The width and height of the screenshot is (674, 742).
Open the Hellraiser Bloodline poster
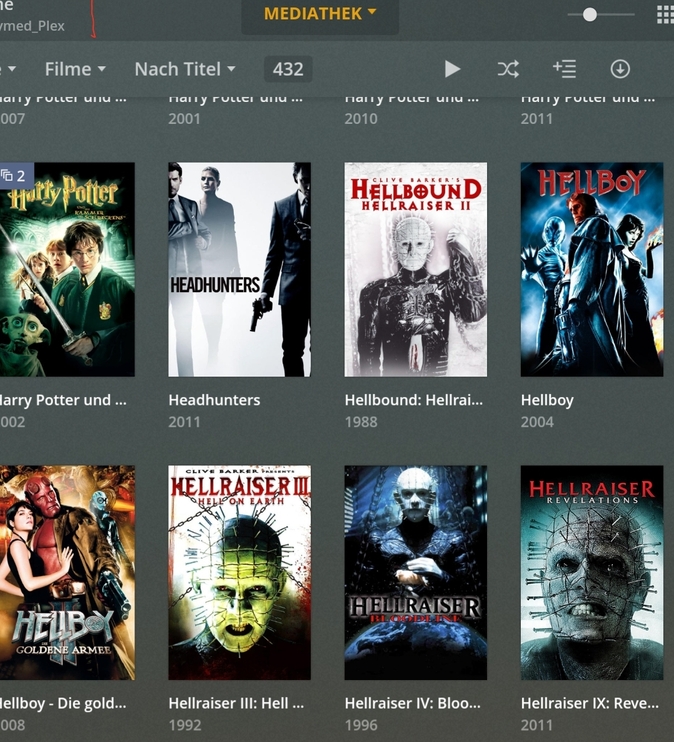click(x=416, y=573)
